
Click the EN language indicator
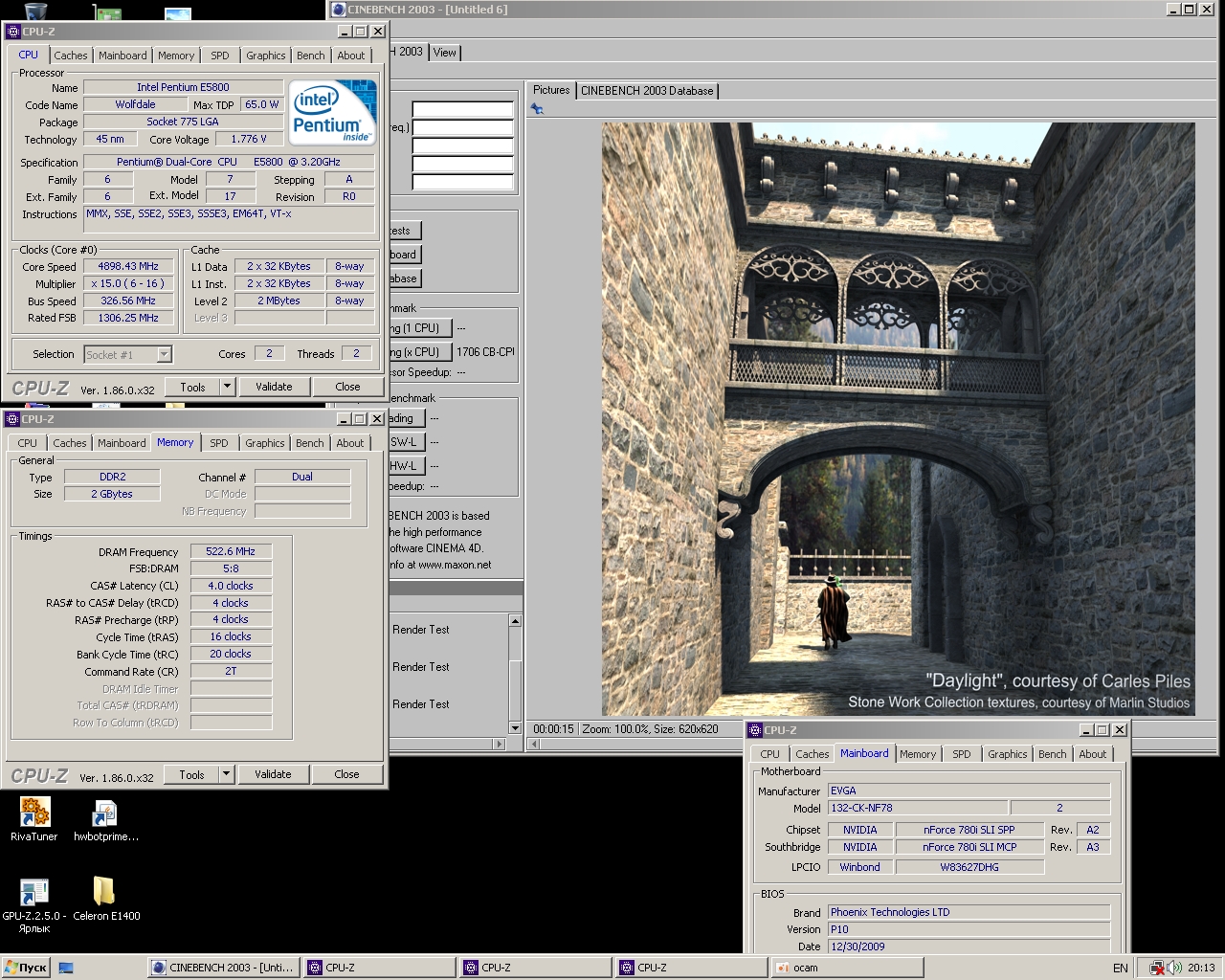1120,968
